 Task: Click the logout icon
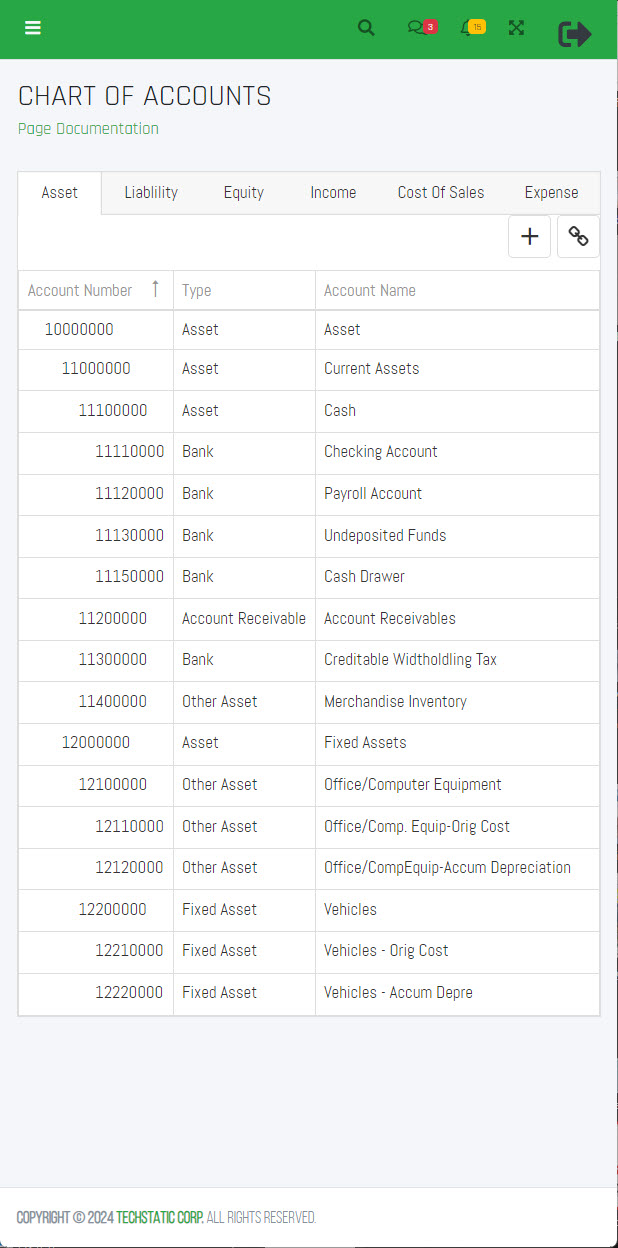tap(574, 34)
